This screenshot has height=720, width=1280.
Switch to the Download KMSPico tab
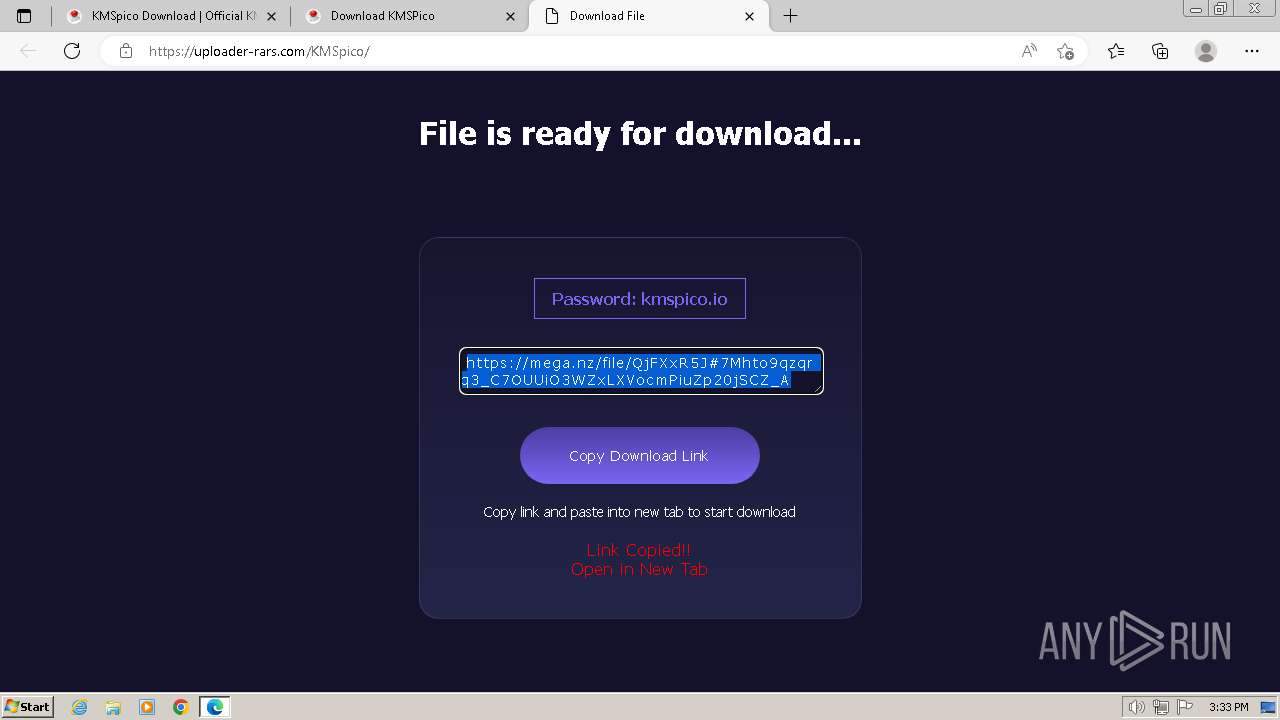pyautogui.click(x=409, y=16)
